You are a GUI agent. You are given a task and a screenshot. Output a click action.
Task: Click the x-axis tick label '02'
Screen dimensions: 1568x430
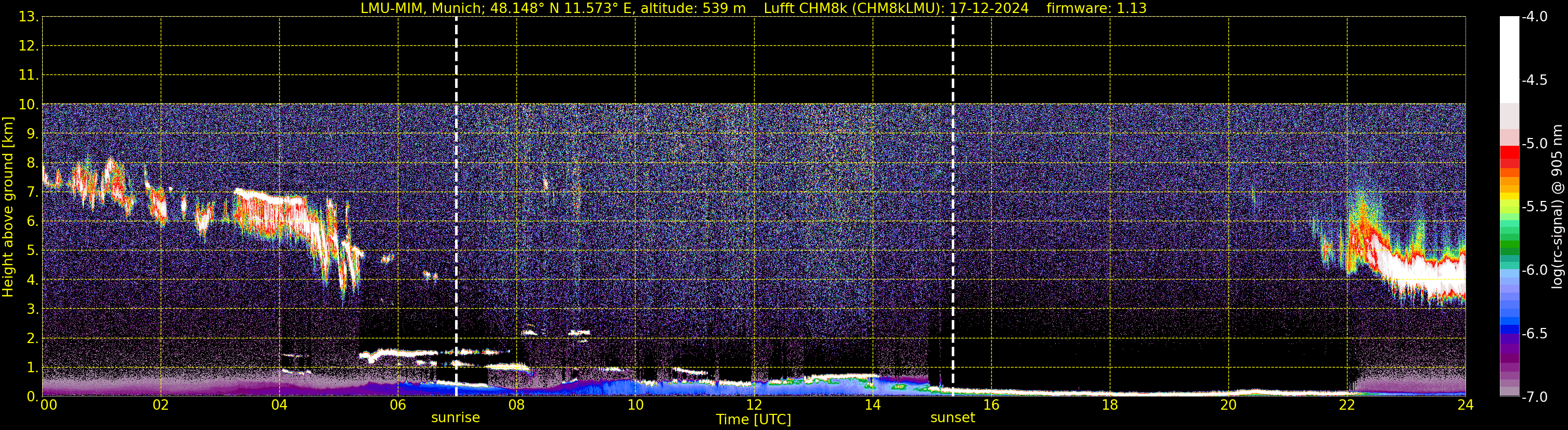click(x=161, y=406)
